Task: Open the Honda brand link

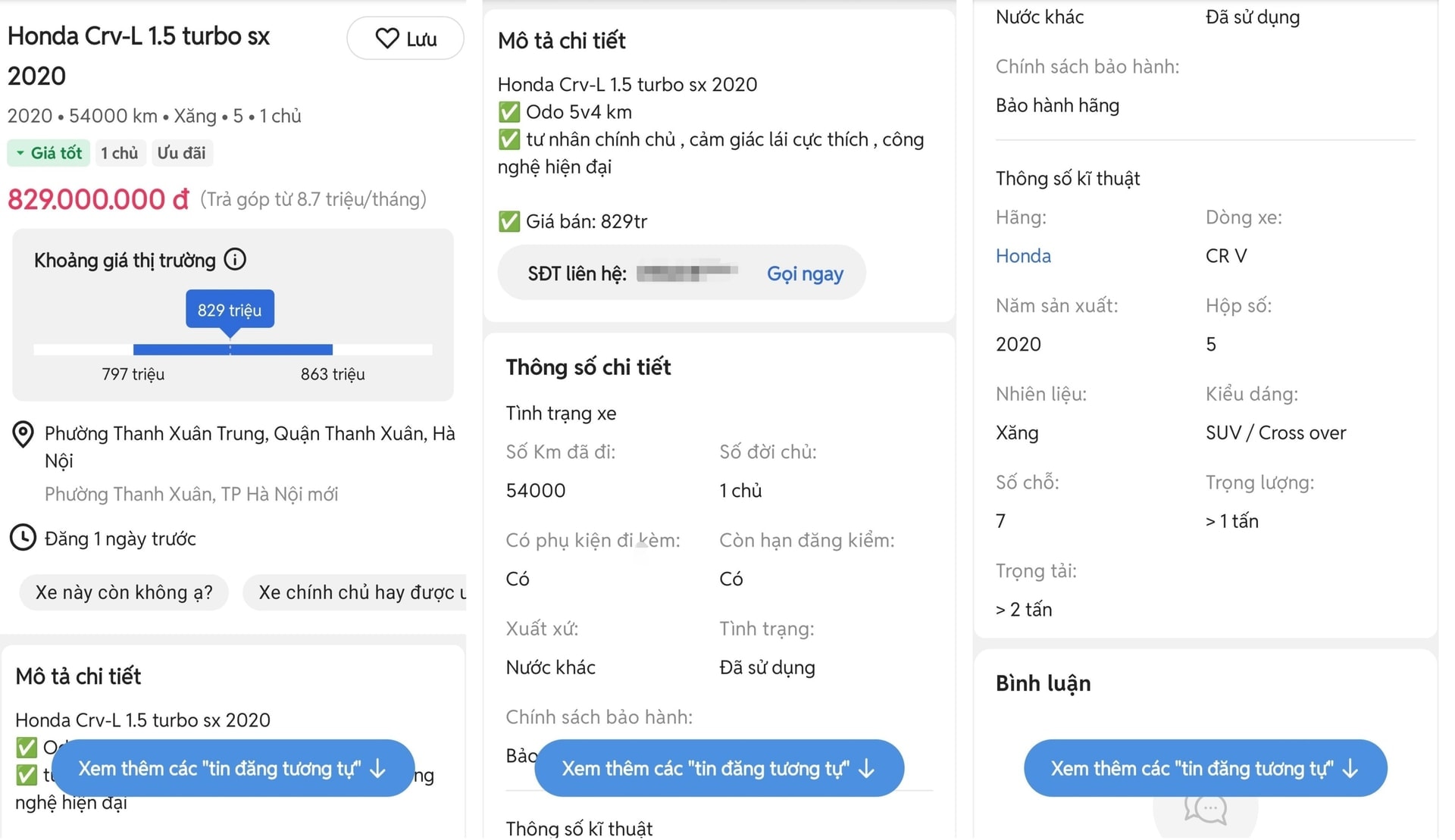Action: 1022,256
